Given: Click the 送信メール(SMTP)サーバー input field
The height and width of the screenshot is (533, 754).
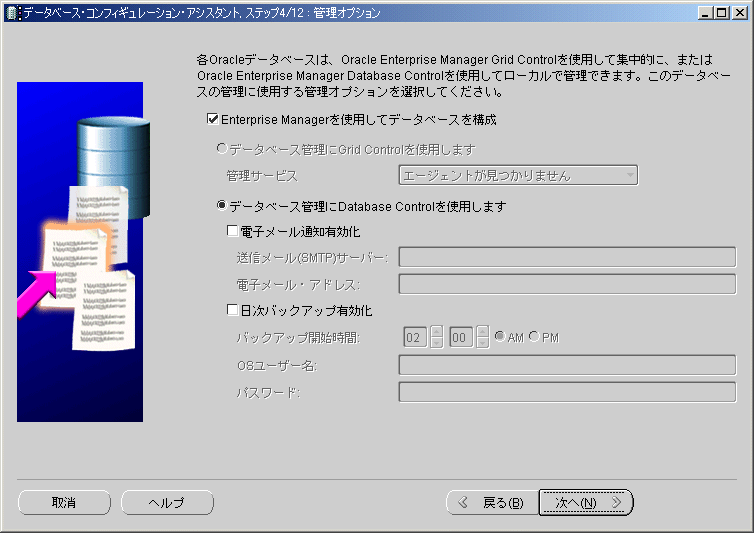Looking at the screenshot, I should click(567, 257).
